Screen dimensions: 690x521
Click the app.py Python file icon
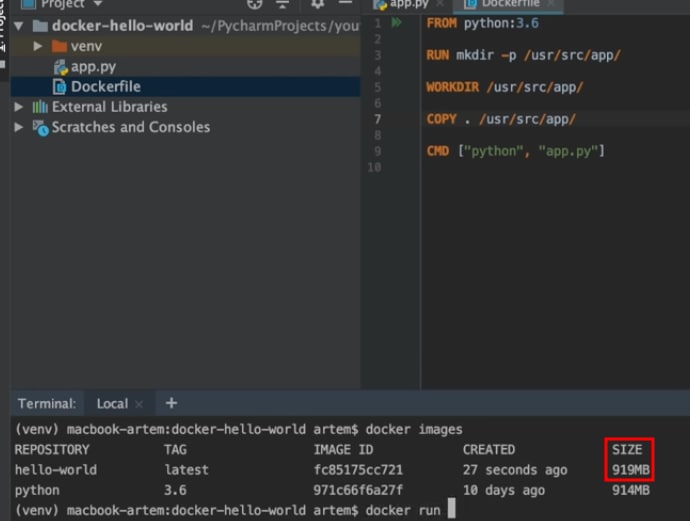pos(61,67)
